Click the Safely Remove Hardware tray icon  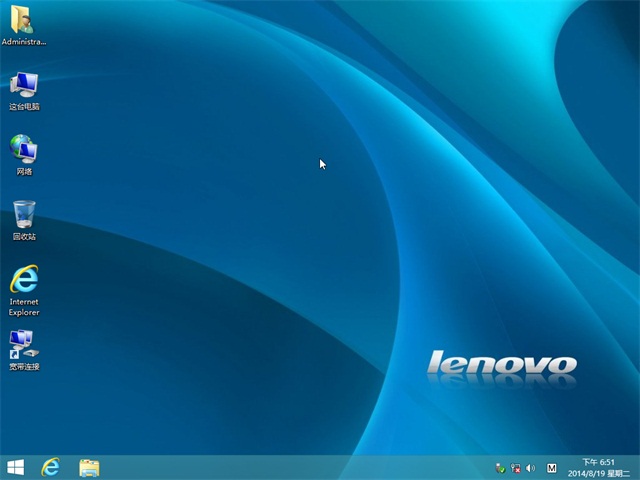click(500, 468)
